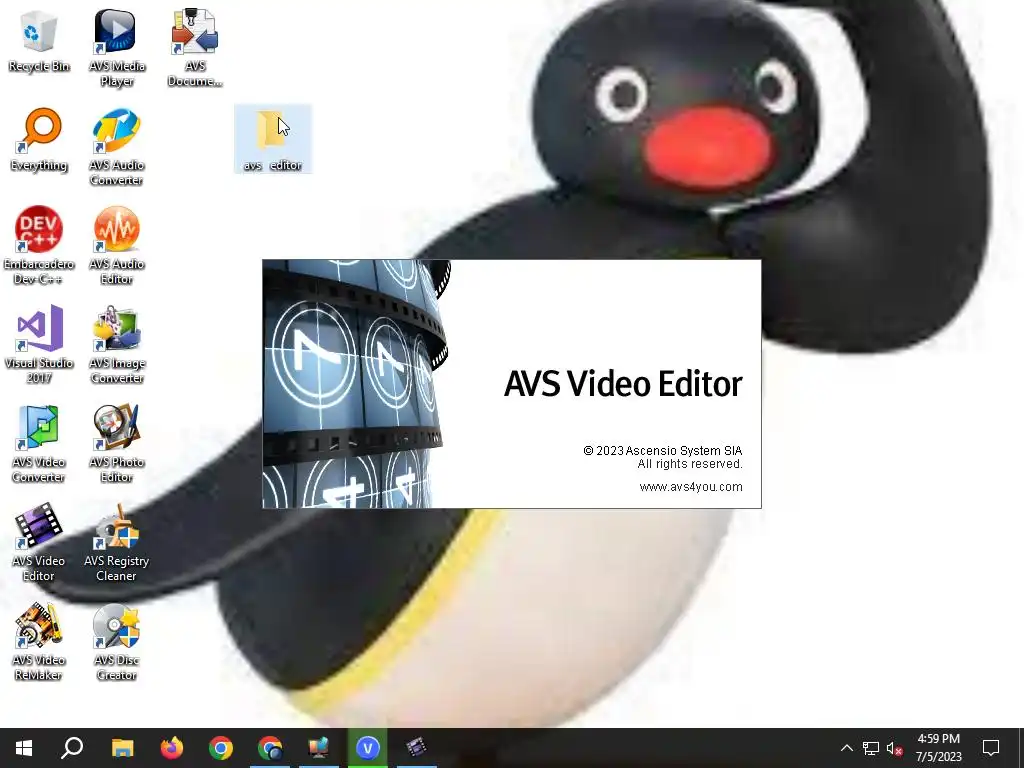This screenshot has height=768, width=1024.
Task: Open AVS Audio Editor shortcut
Action: pyautogui.click(x=116, y=246)
